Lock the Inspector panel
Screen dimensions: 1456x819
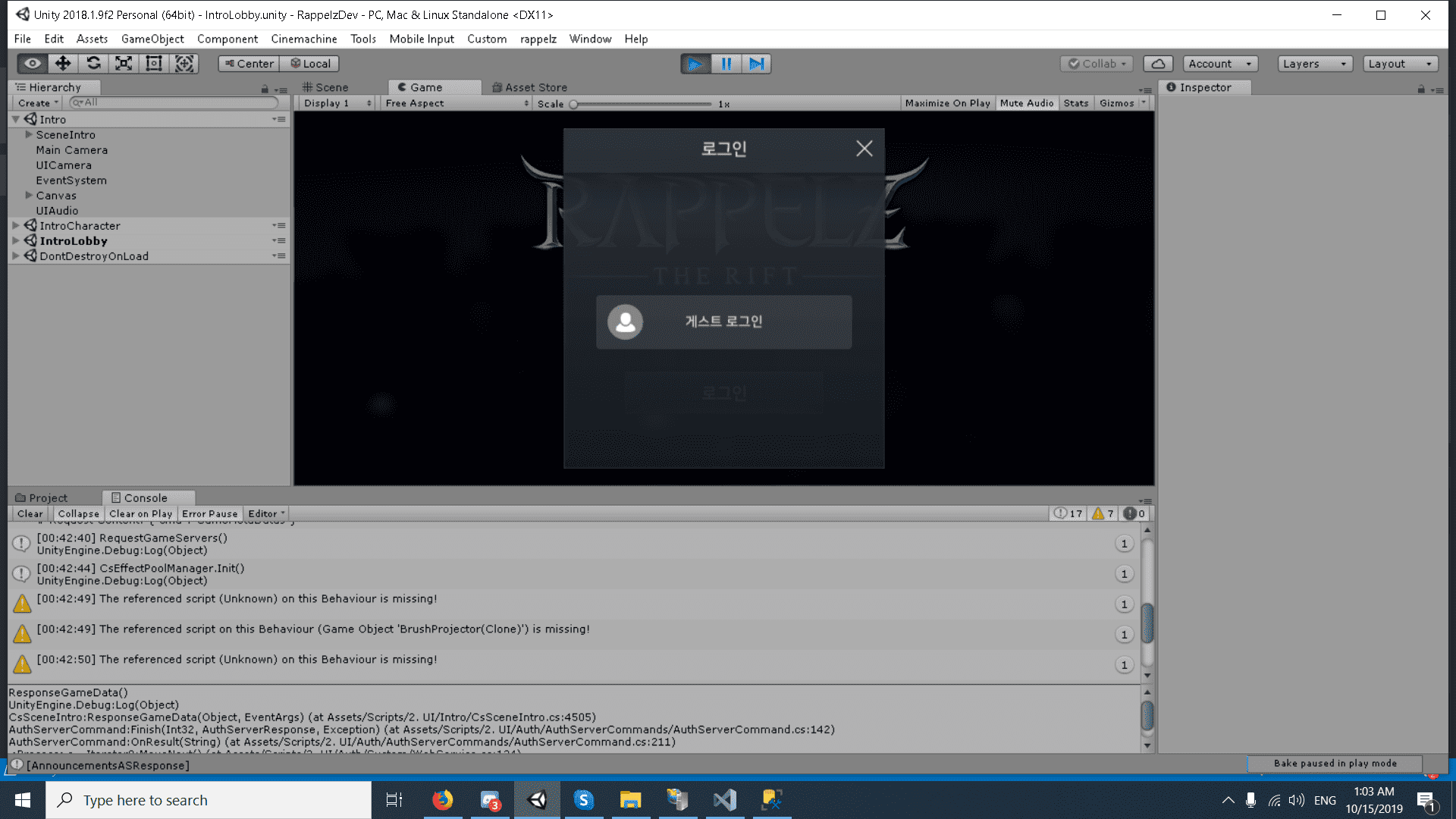(x=1420, y=89)
